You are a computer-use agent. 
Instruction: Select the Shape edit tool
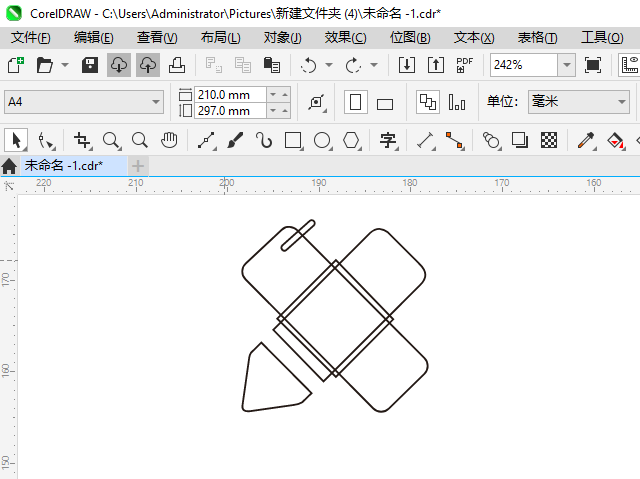(x=46, y=140)
